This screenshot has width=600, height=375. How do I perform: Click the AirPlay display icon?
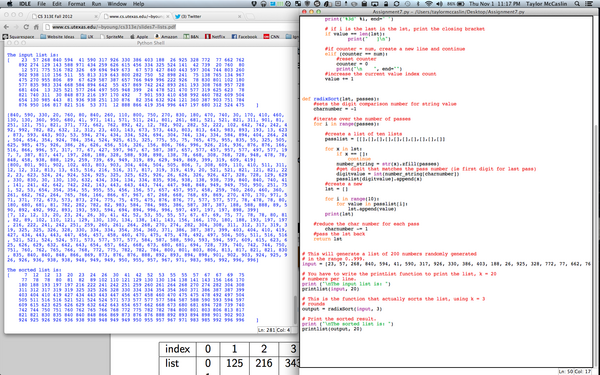click(375, 3)
